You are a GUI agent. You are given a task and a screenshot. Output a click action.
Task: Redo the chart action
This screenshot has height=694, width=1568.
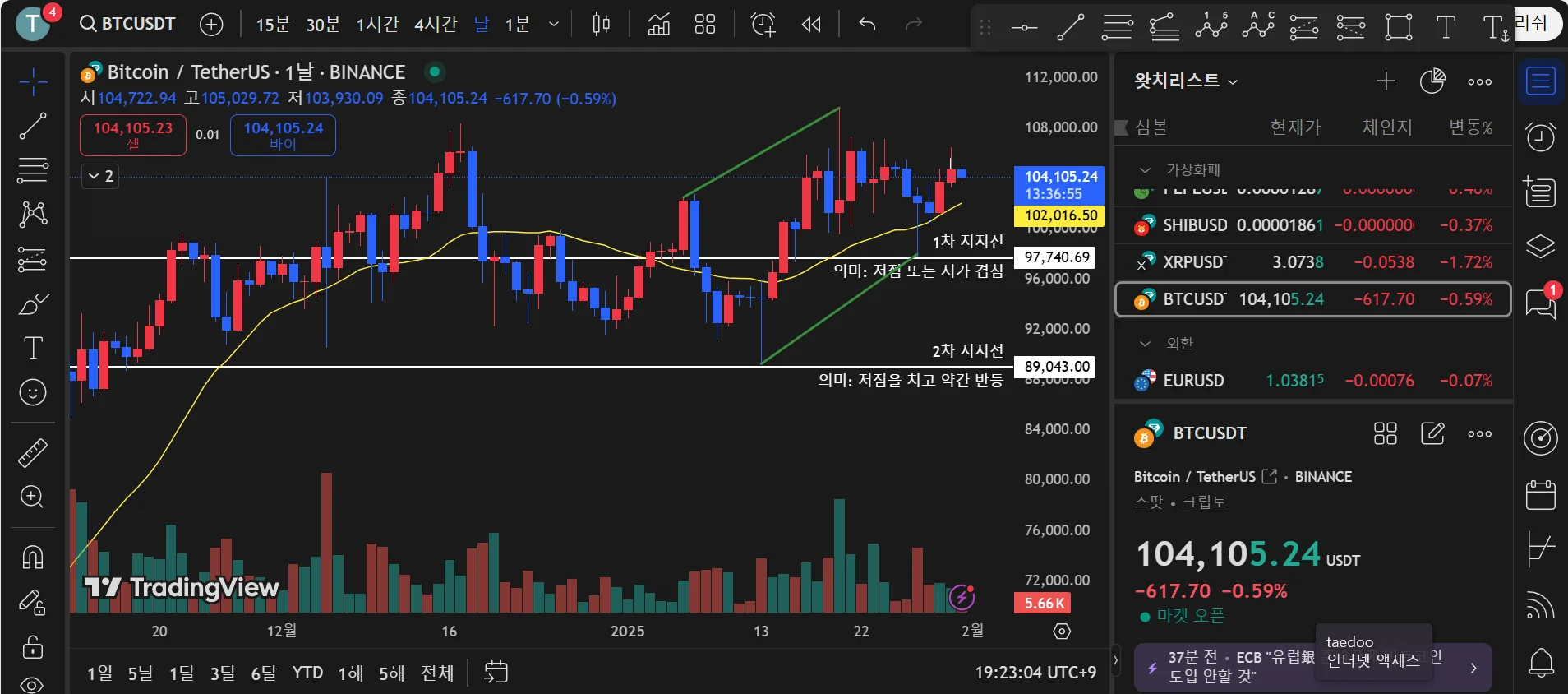pos(914,25)
